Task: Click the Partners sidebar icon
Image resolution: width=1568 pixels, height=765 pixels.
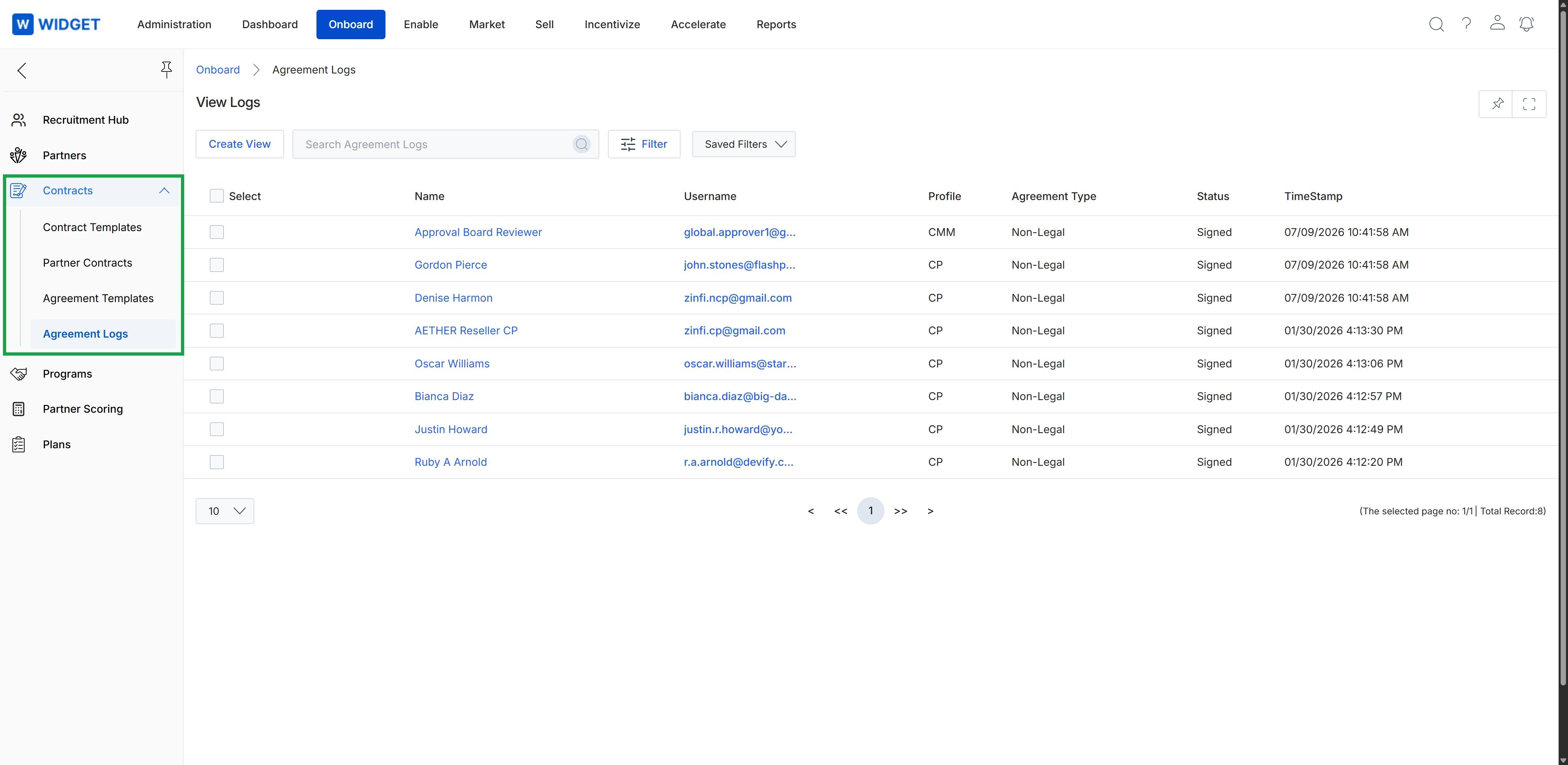Action: coord(19,155)
